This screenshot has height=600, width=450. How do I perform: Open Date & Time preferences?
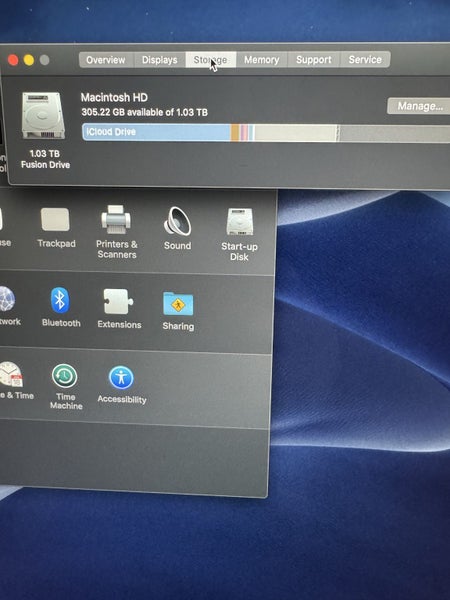tap(15, 381)
